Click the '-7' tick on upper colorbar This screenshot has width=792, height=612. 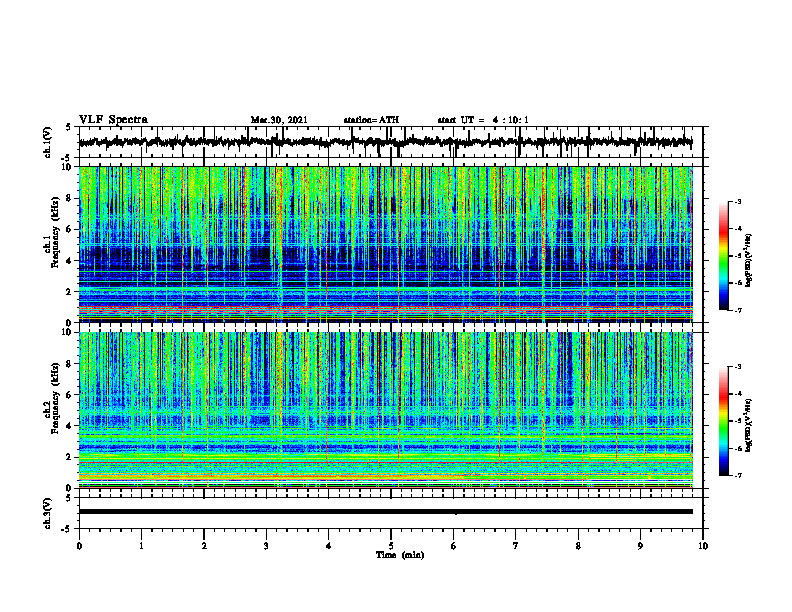point(737,310)
